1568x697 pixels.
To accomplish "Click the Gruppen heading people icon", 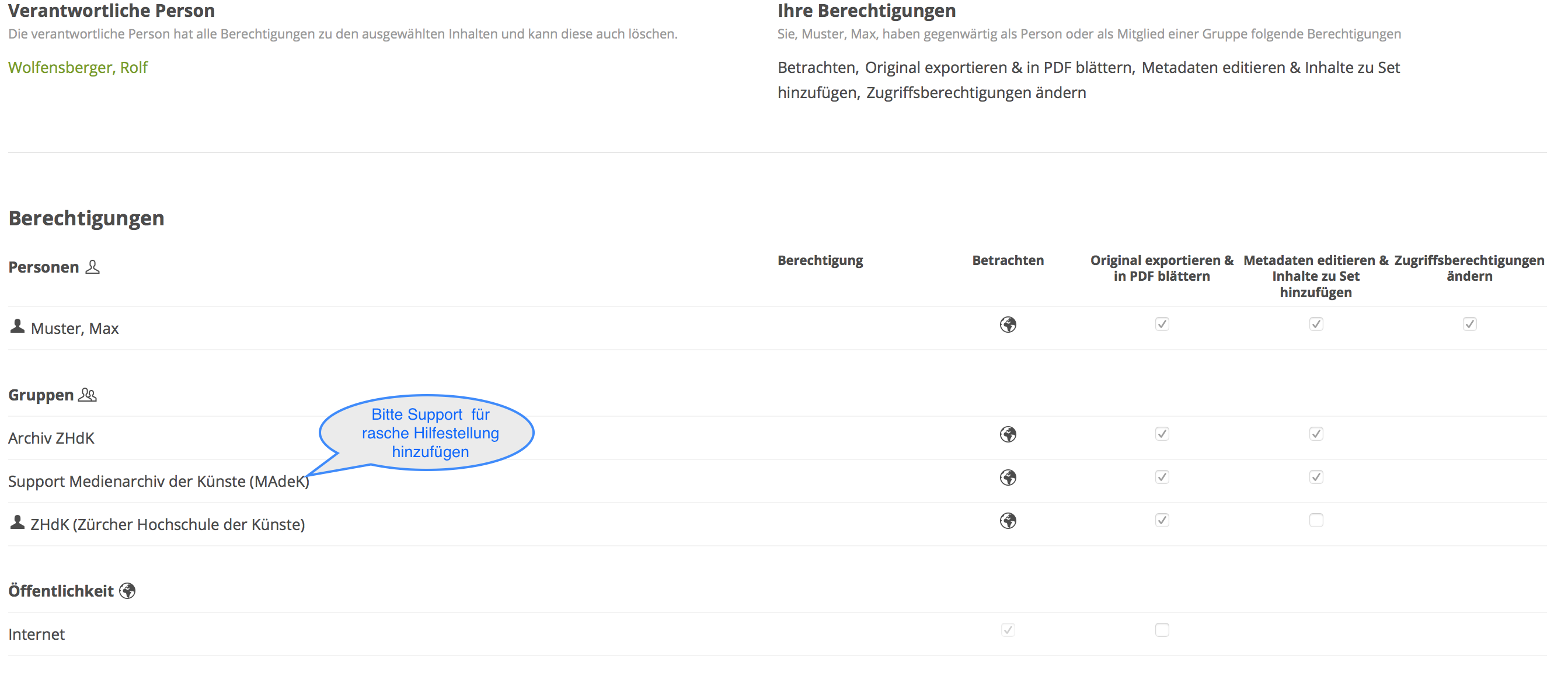I will pyautogui.click(x=88, y=395).
